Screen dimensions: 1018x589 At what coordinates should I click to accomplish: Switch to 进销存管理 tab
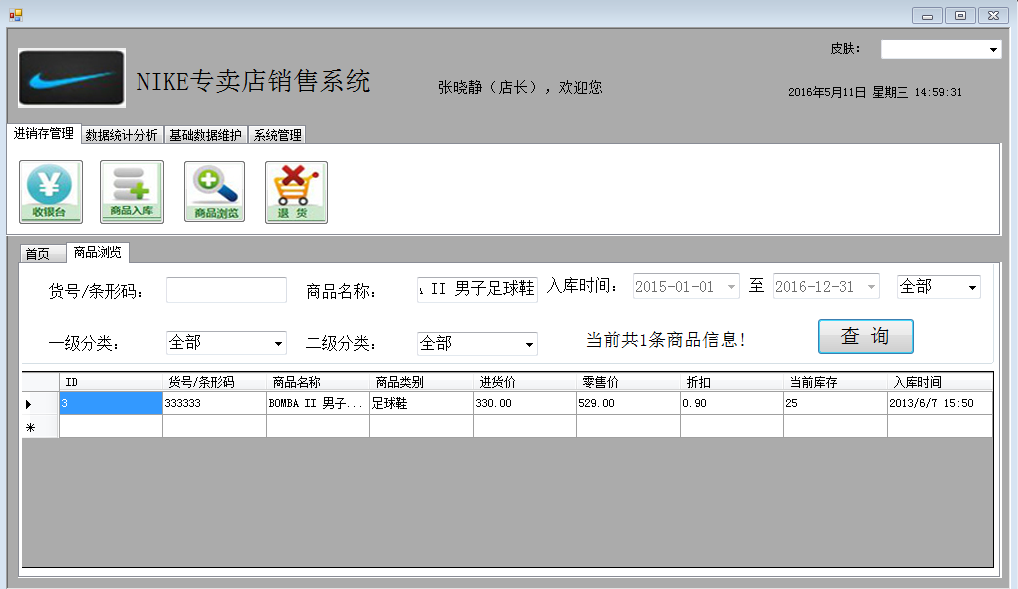click(x=43, y=133)
